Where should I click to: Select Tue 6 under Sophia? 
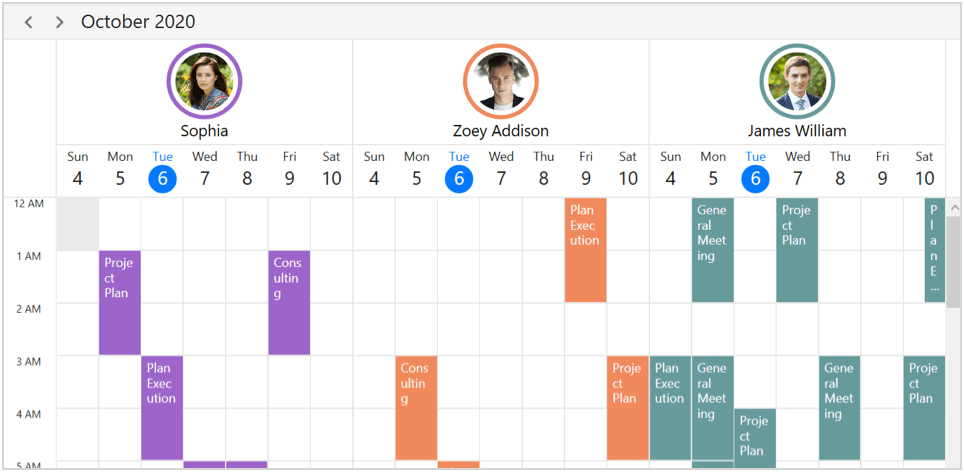point(162,178)
